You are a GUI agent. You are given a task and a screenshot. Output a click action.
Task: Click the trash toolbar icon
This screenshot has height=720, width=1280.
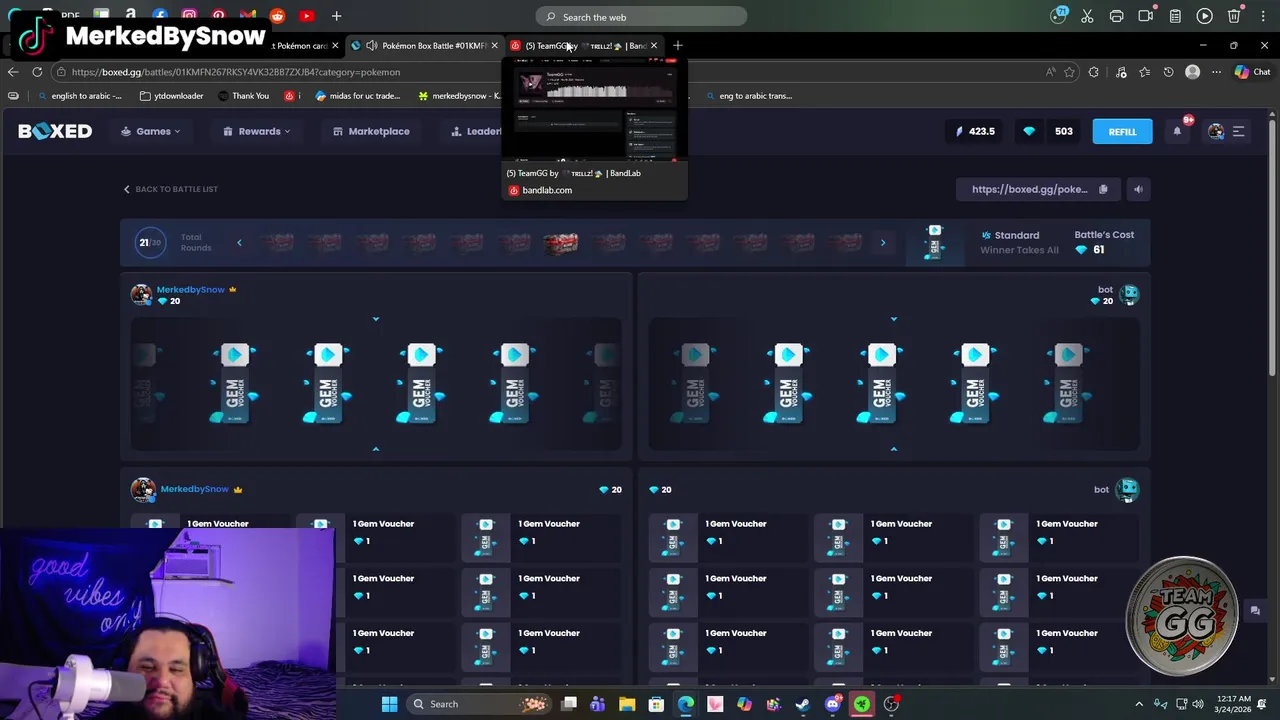(x=1234, y=16)
